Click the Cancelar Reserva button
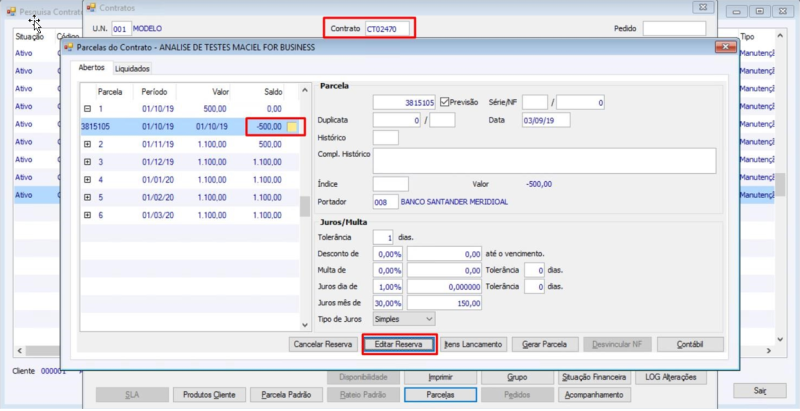The height and width of the screenshot is (411, 800). point(323,344)
